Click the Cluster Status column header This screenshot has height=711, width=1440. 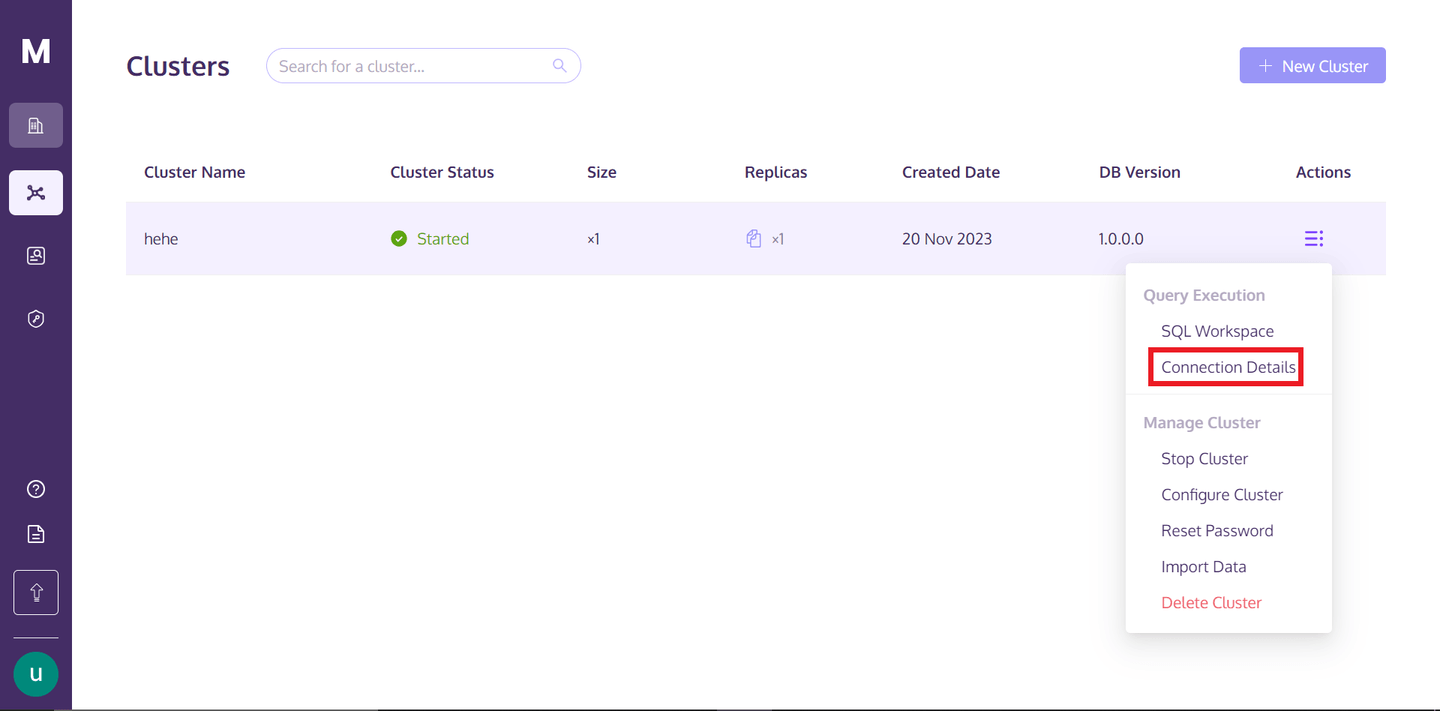click(x=442, y=172)
